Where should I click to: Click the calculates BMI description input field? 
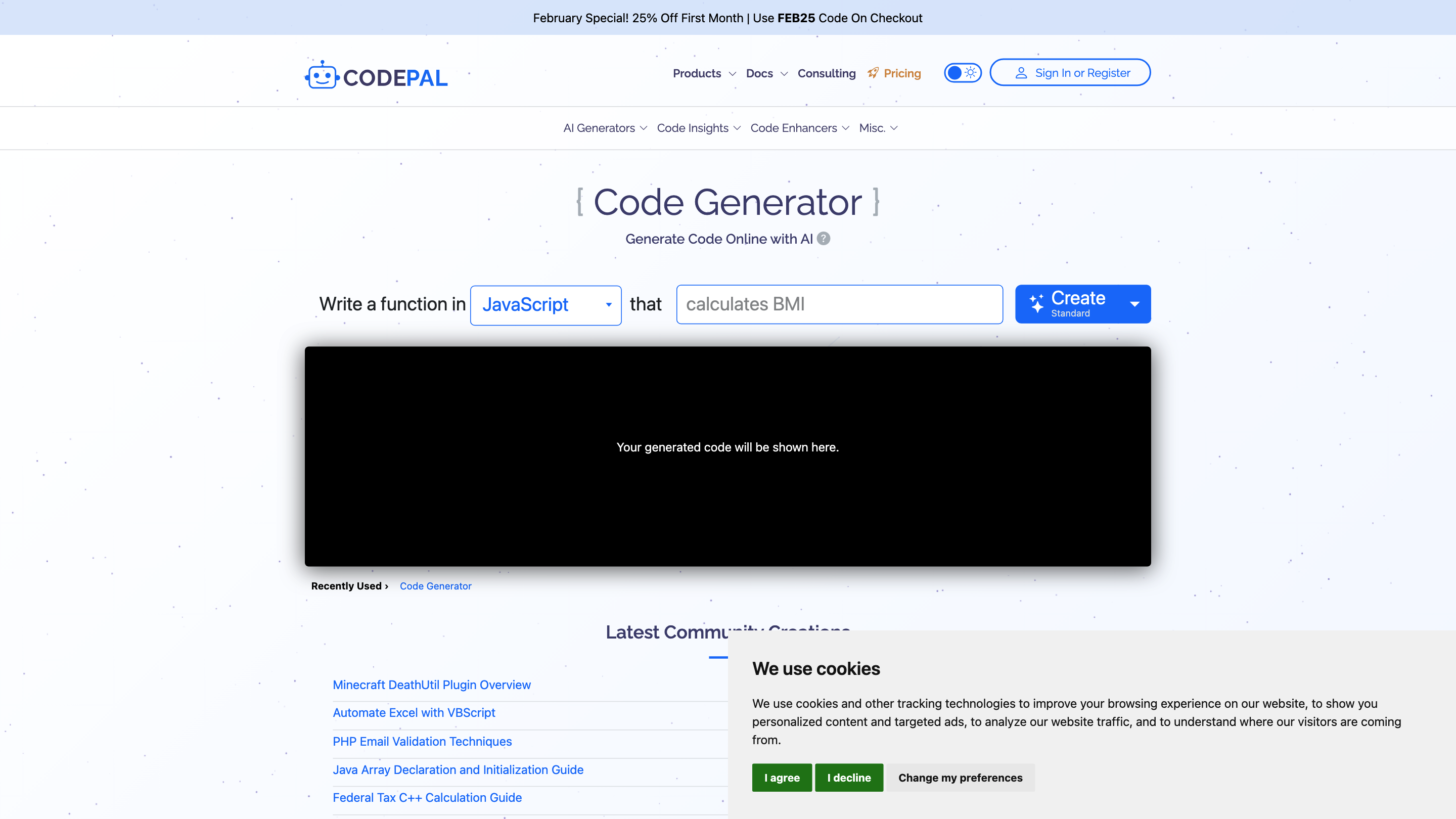pyautogui.click(x=839, y=304)
